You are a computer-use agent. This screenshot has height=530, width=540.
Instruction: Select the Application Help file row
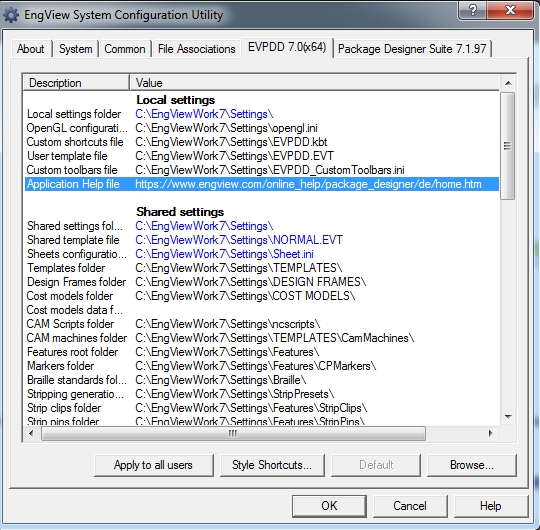point(261,184)
